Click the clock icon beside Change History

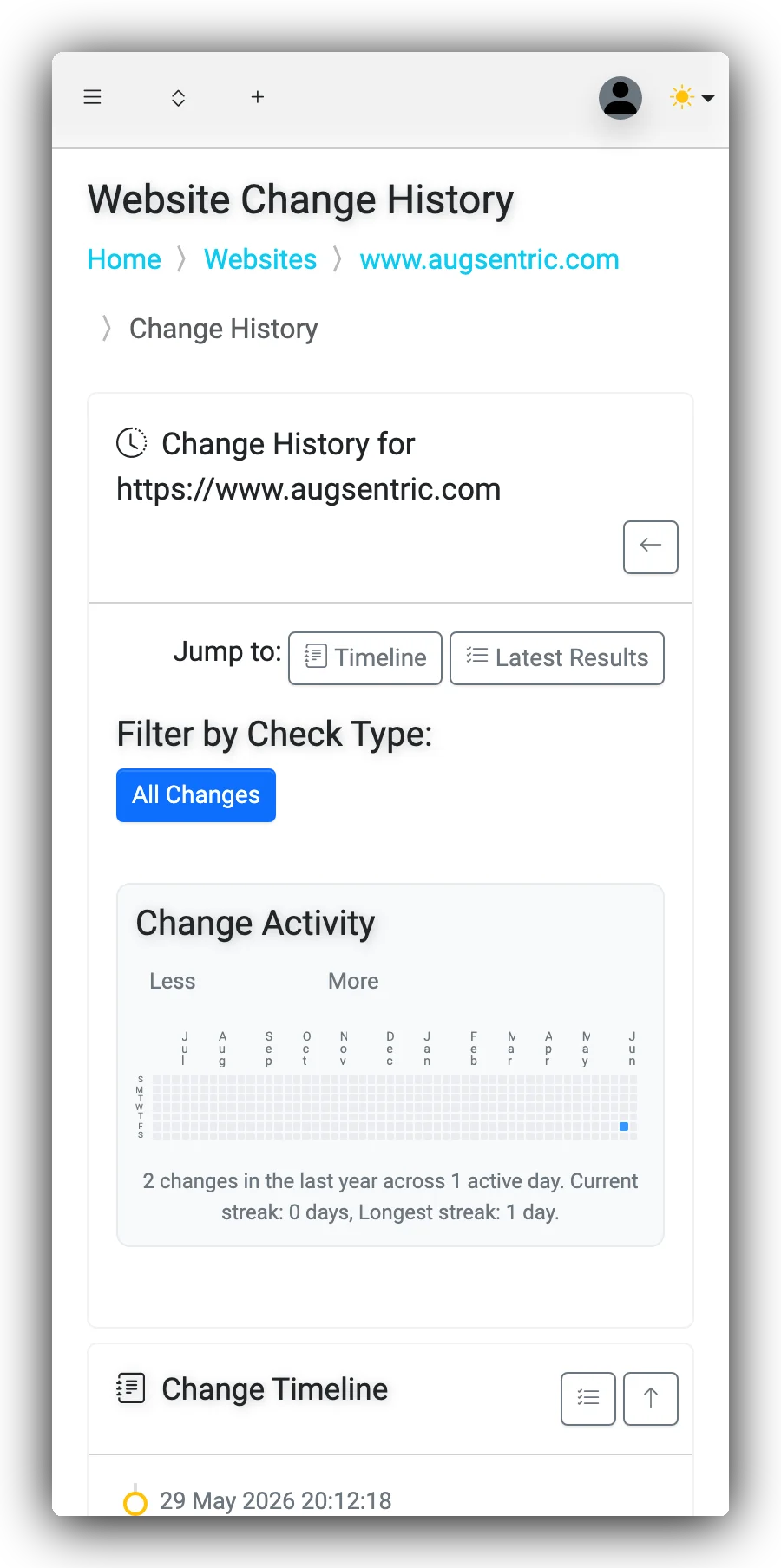pos(132,443)
